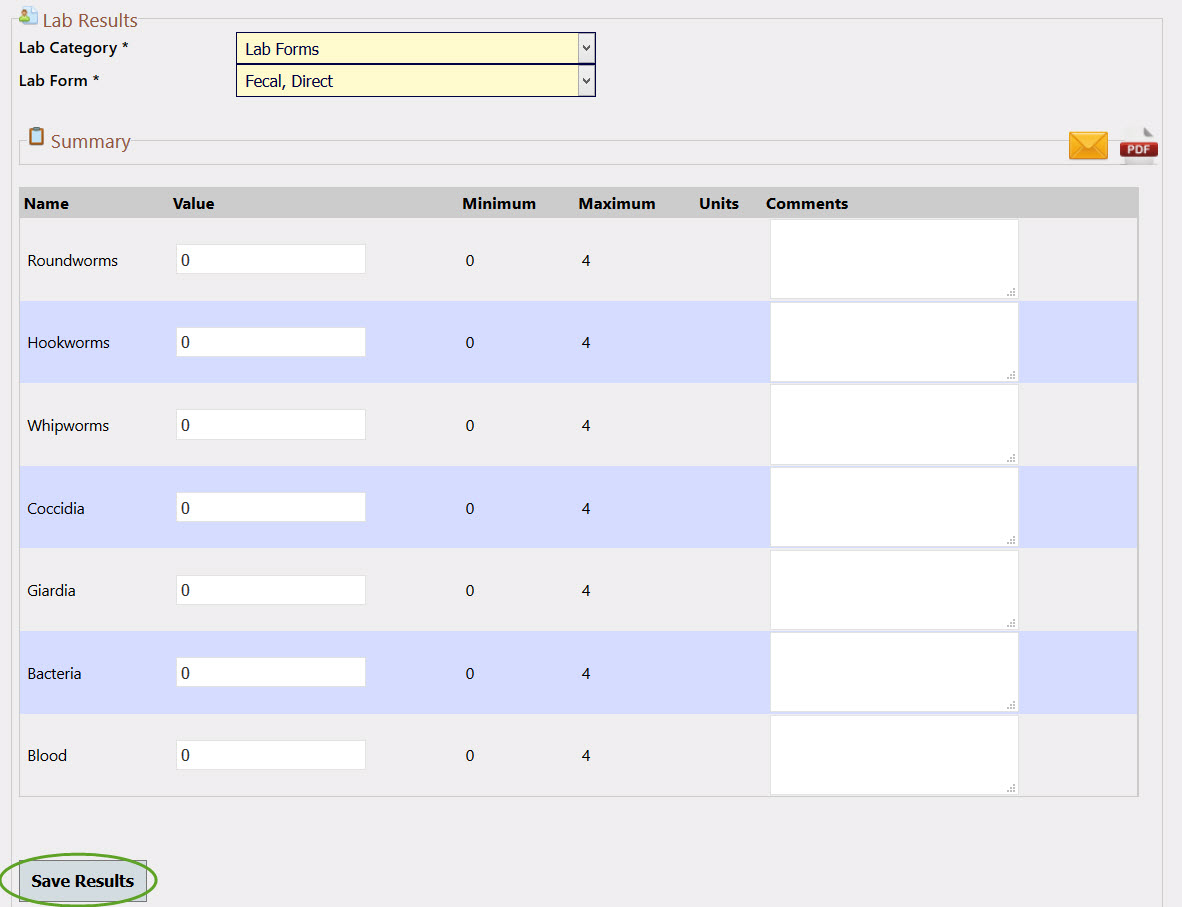This screenshot has width=1182, height=907.
Task: Click the Whipworms value field
Action: pos(271,424)
